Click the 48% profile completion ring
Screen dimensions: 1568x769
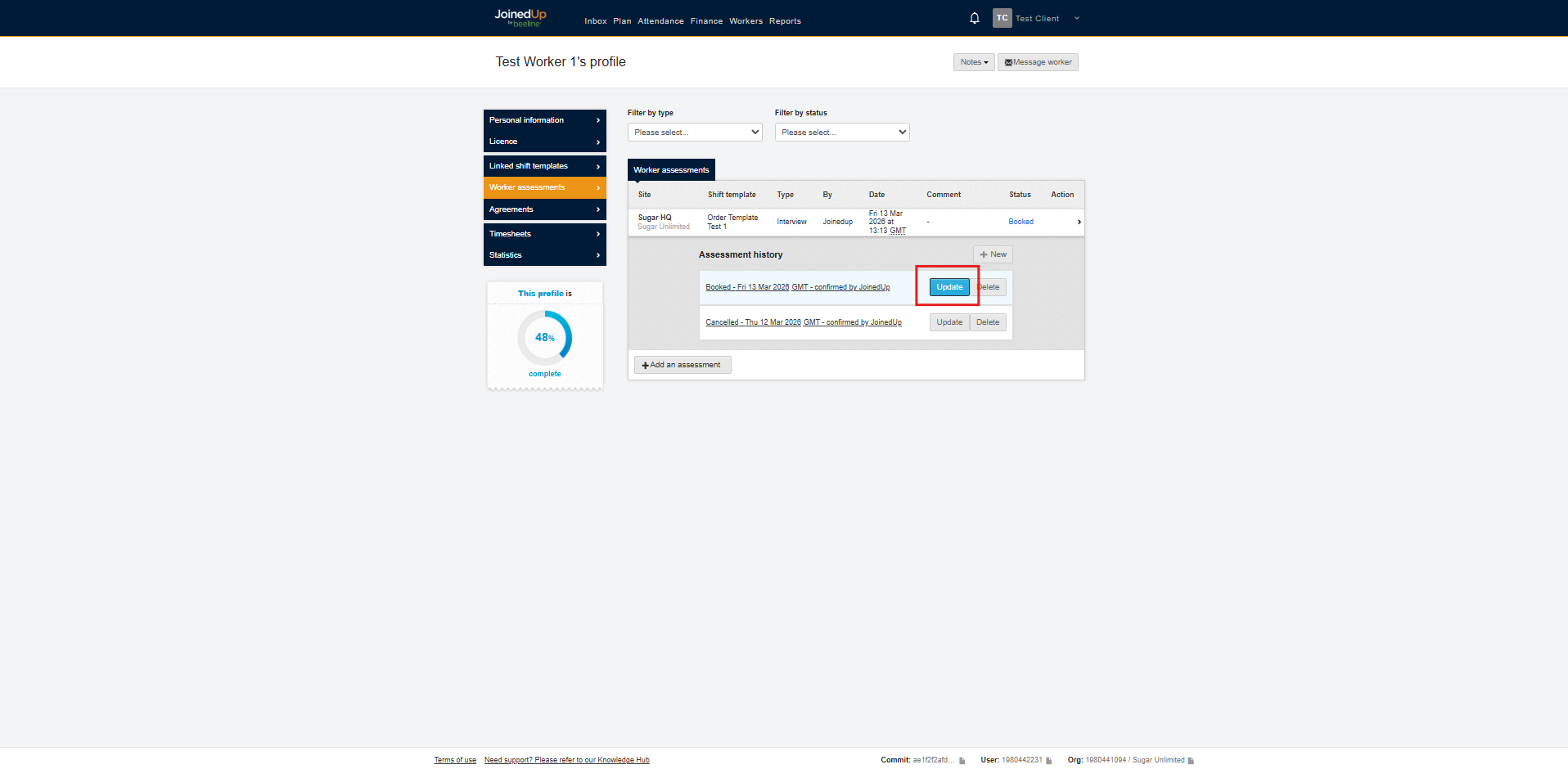click(544, 337)
